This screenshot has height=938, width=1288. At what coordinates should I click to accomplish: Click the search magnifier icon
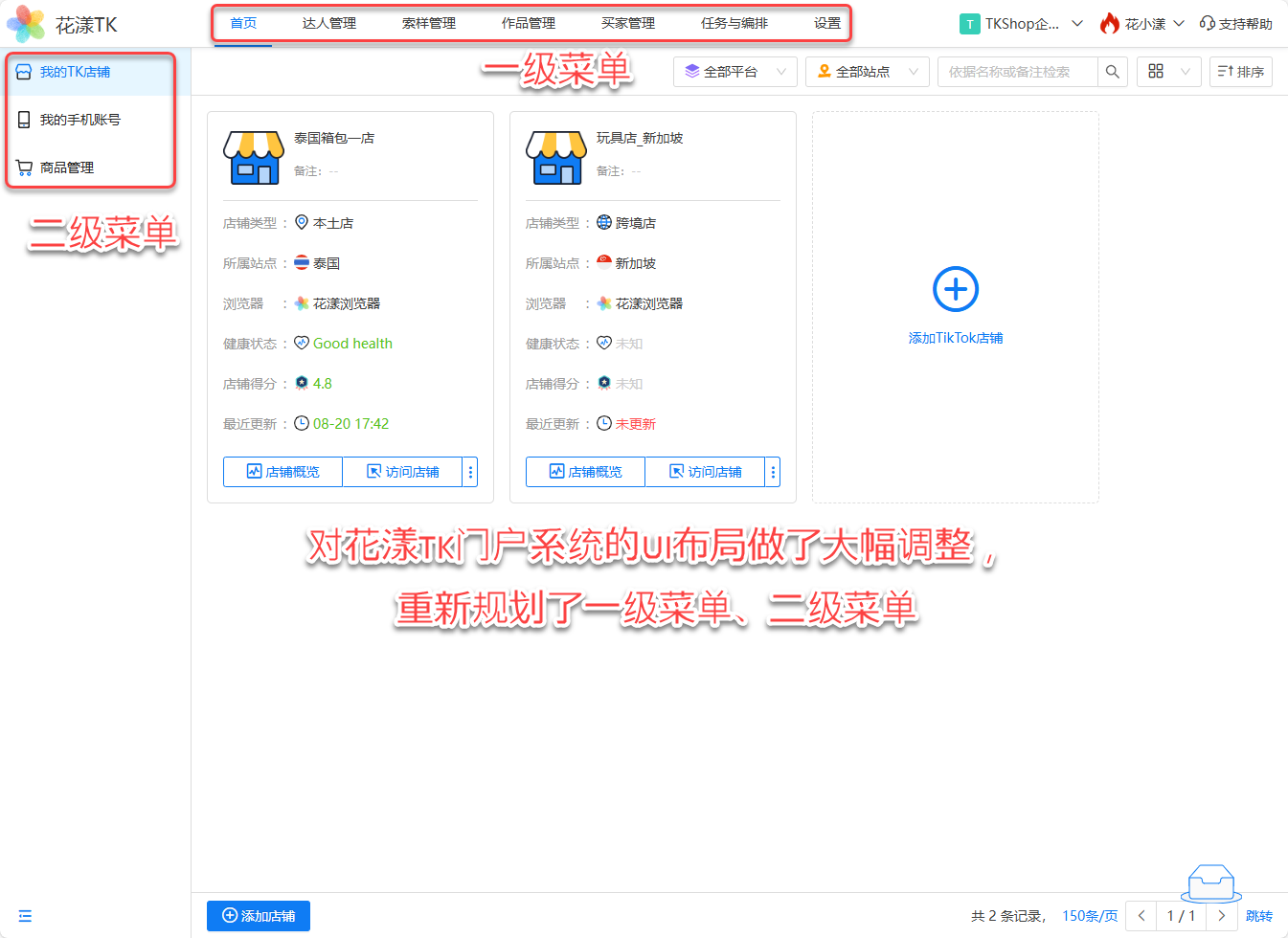1112,72
